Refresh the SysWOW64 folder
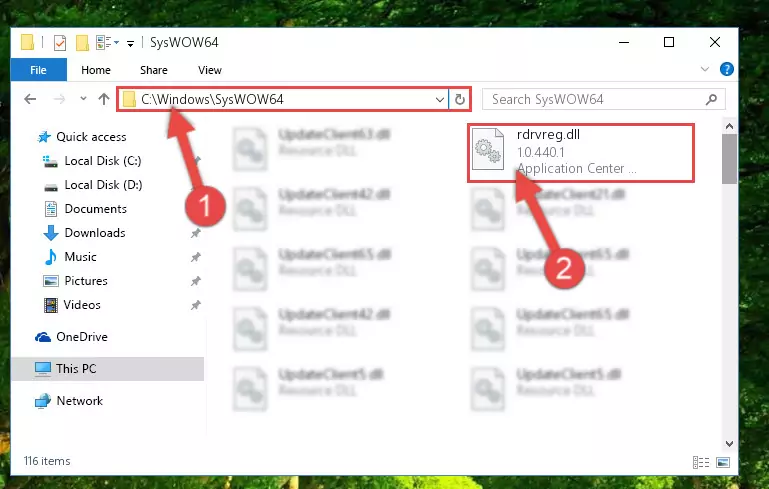Viewport: 769px width, 489px height. [460, 100]
